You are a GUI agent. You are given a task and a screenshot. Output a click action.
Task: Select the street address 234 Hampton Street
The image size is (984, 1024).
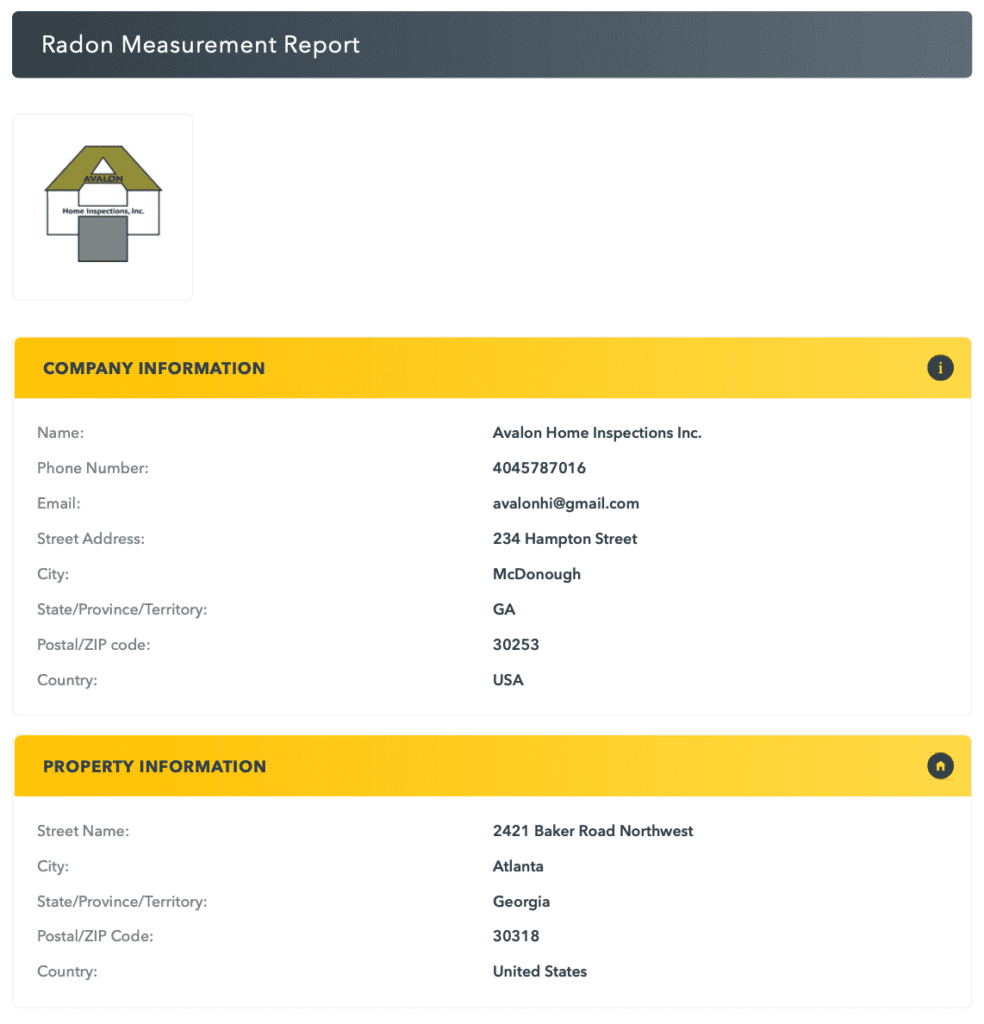pyautogui.click(x=564, y=538)
